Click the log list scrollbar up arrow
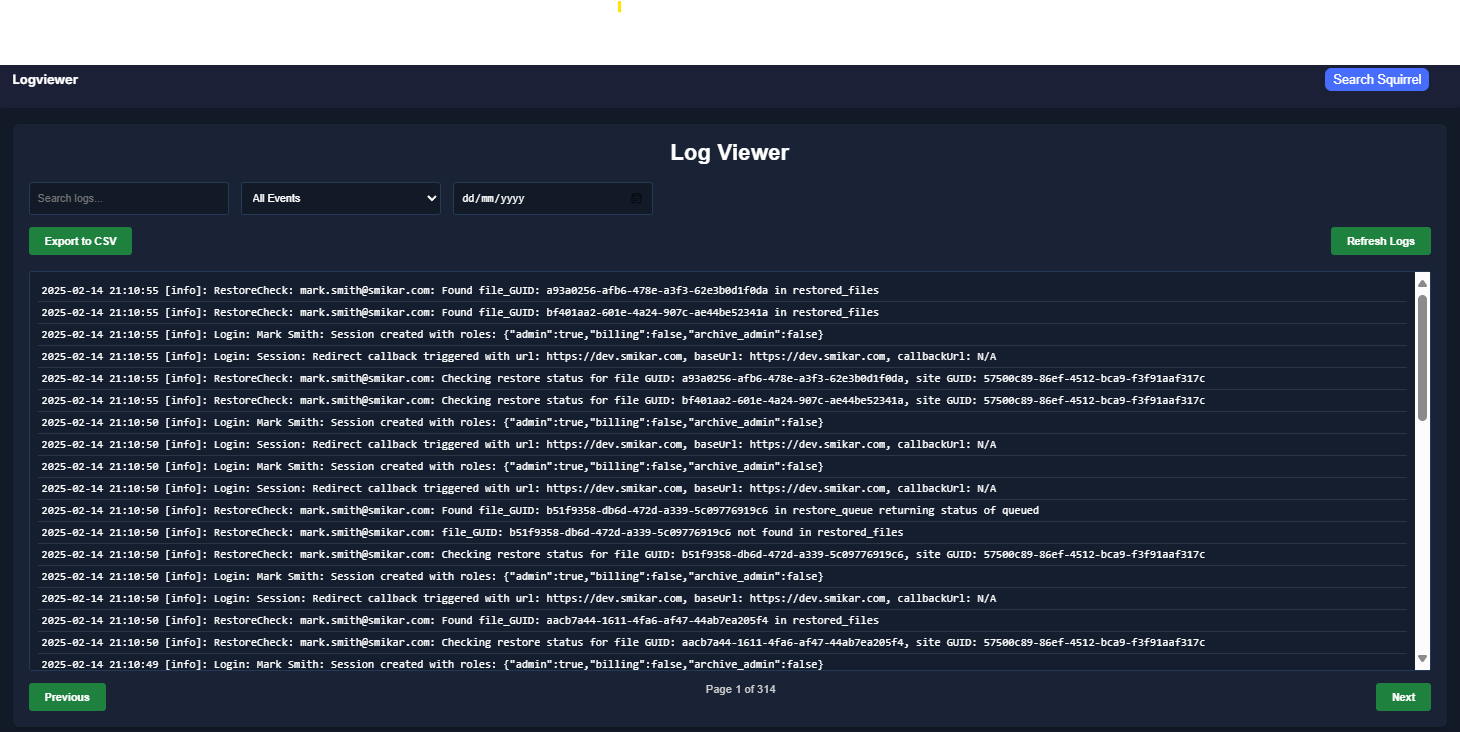 pos(1422,283)
